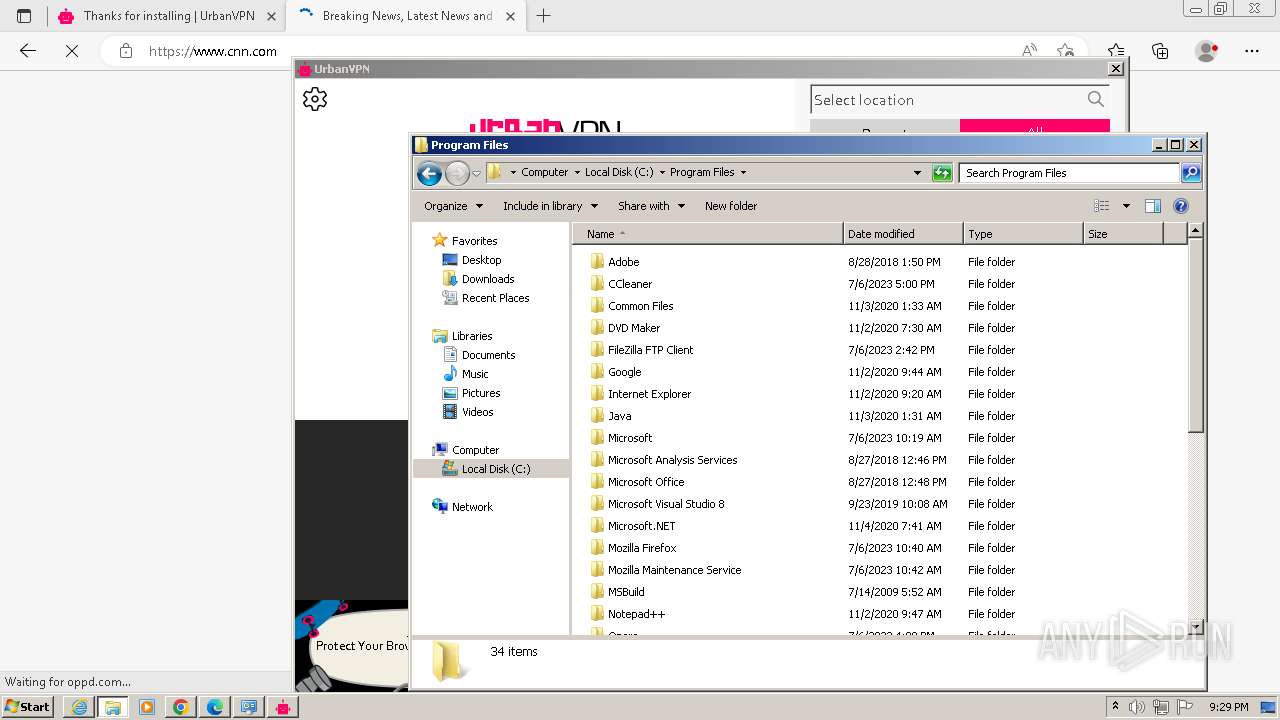This screenshot has height=720, width=1280.
Task: Open Windows Media Player taskbar icon
Action: pos(147,707)
